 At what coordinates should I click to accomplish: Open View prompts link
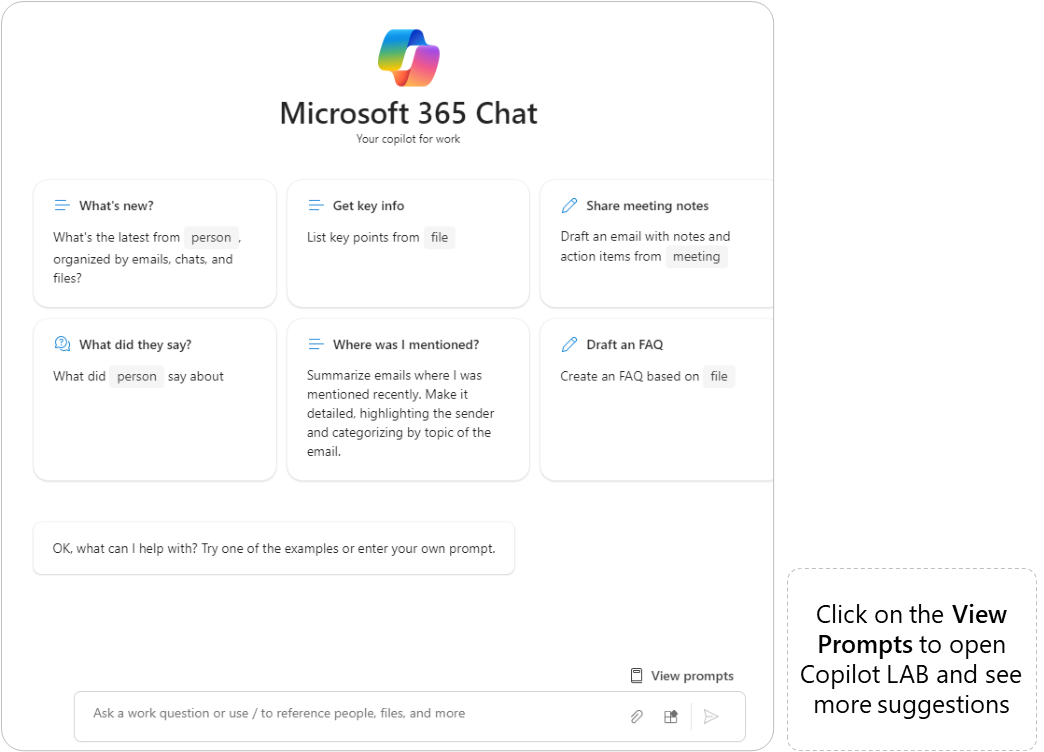[692, 676]
